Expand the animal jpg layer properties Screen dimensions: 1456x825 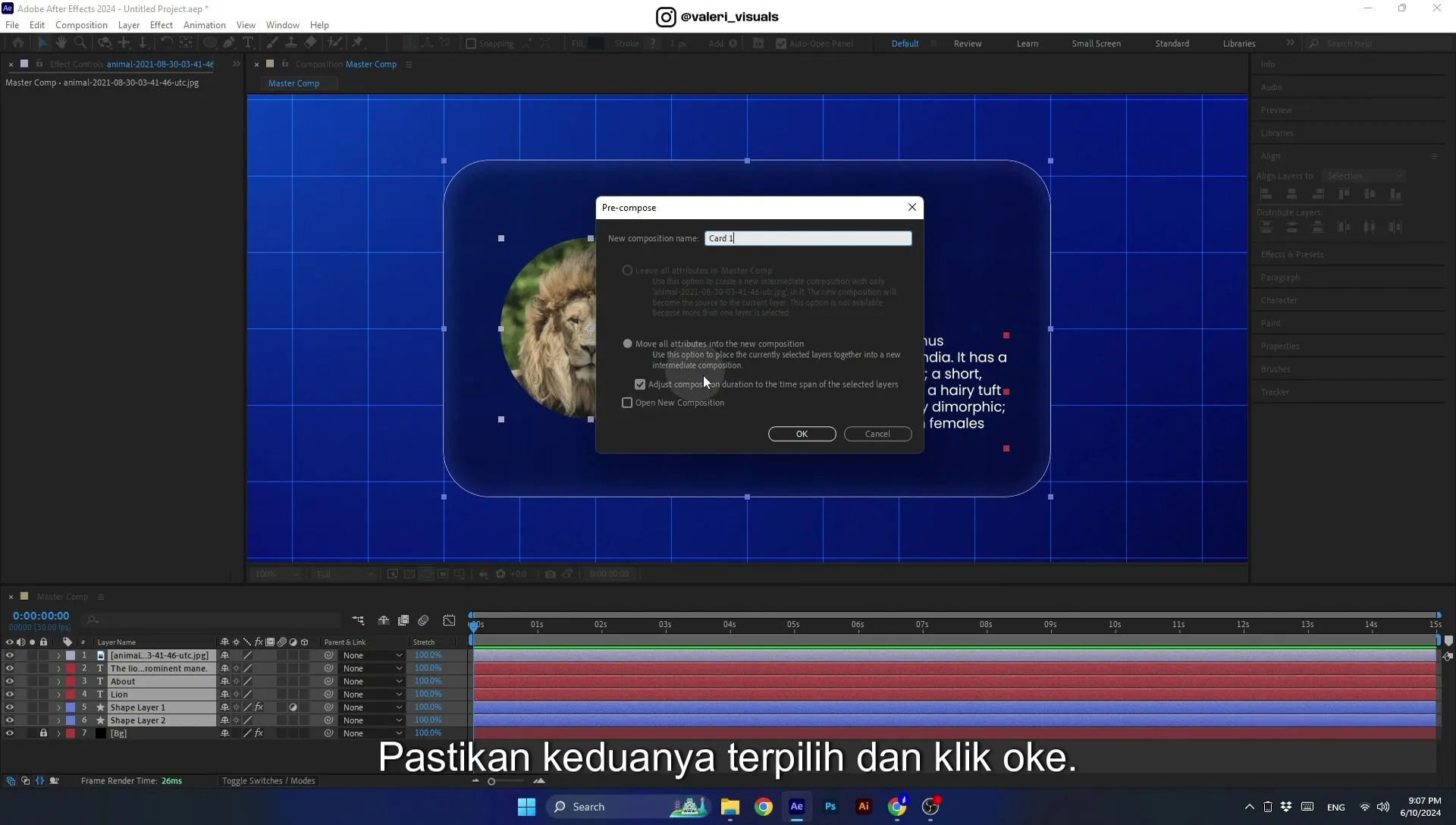pos(58,656)
